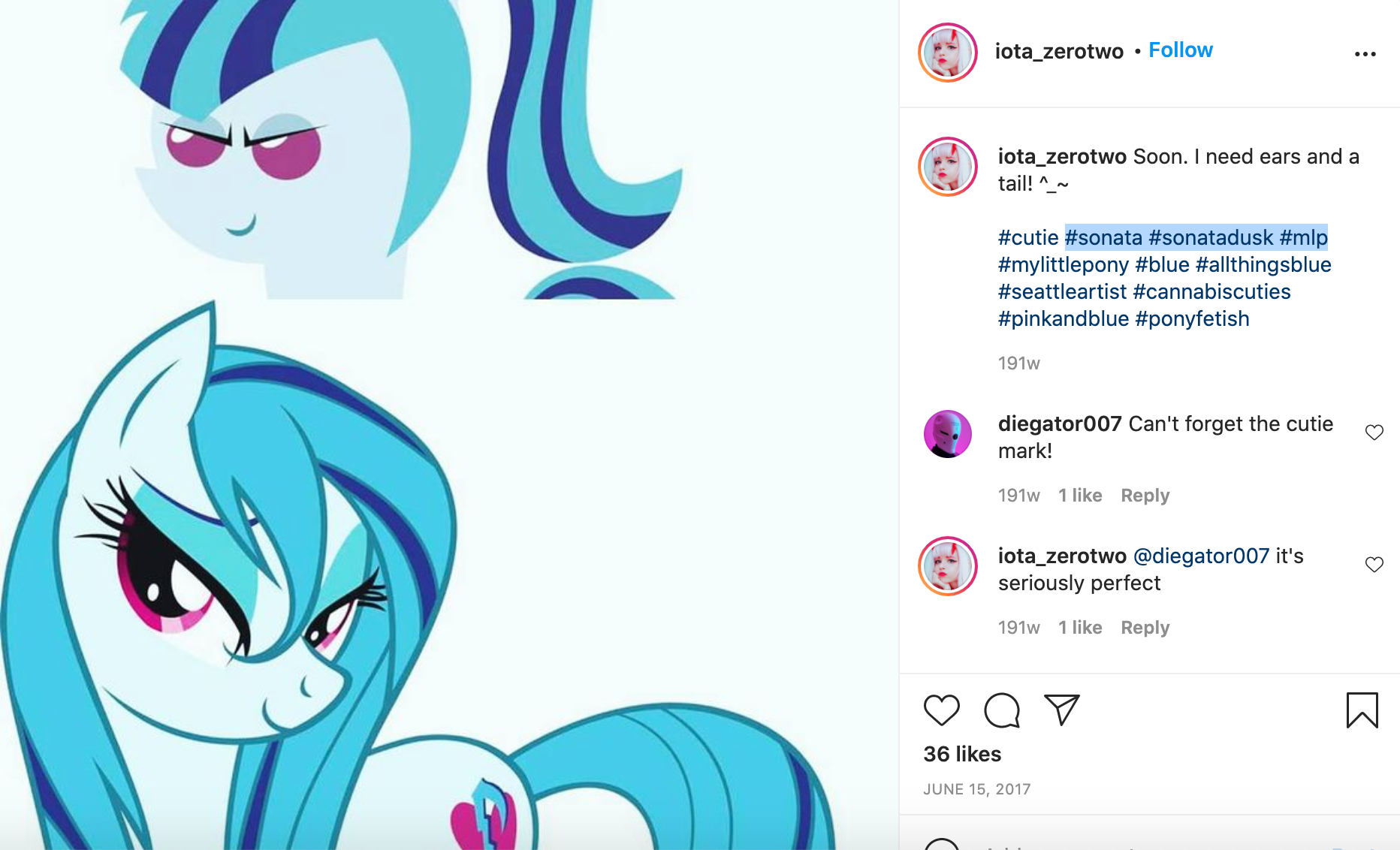View 1 like on diegator007's comment
This screenshot has width=1400, height=850.
pyautogui.click(x=1080, y=496)
